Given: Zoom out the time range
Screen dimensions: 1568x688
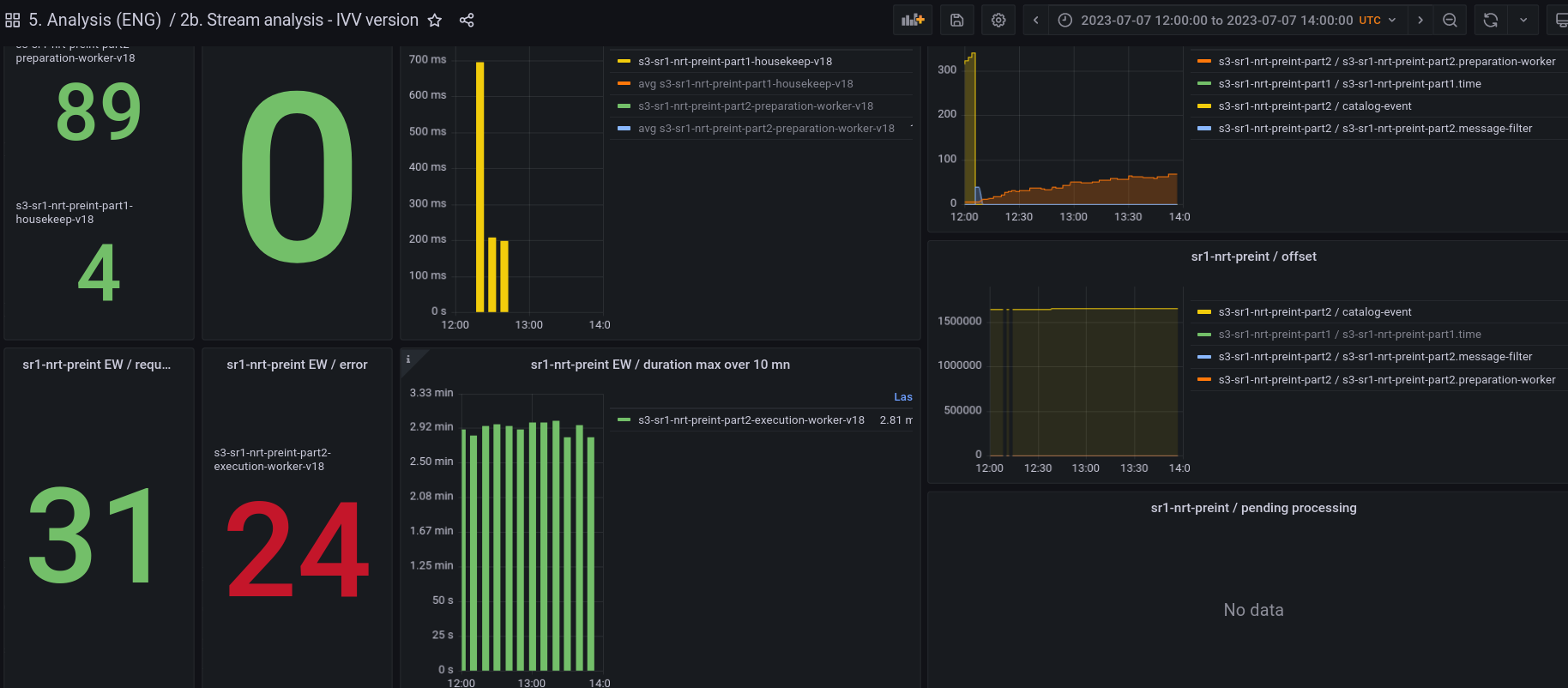Looking at the screenshot, I should pos(1450,20).
